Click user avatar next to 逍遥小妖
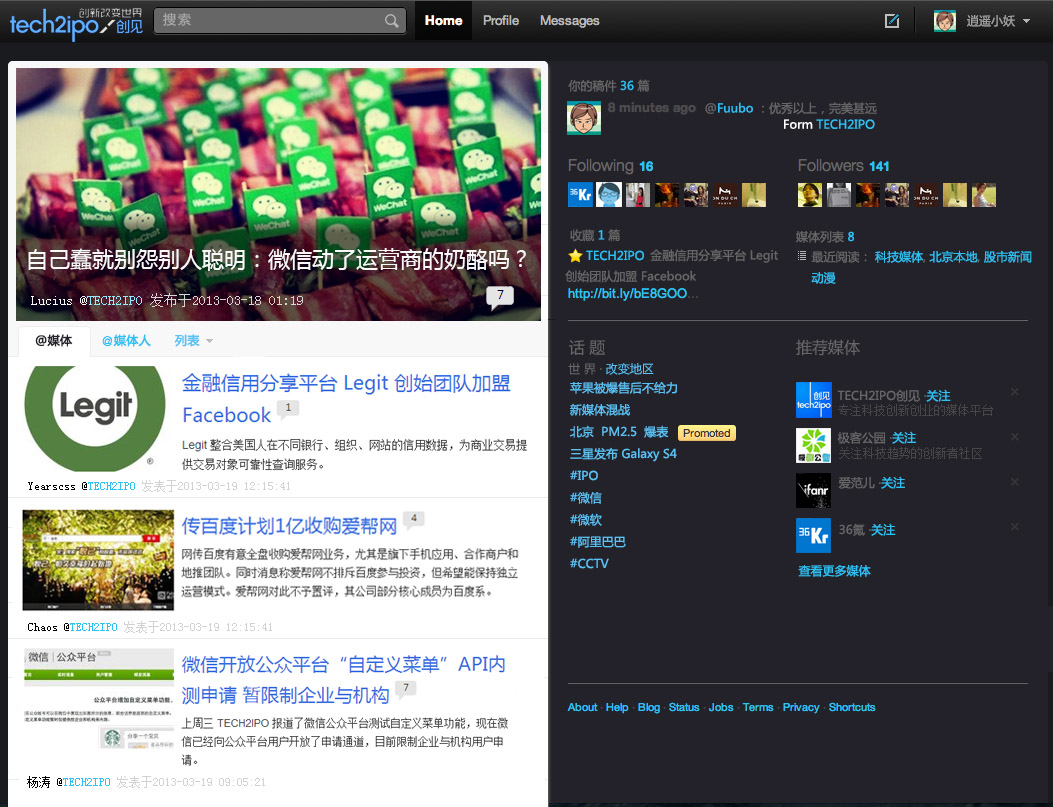Viewport: 1053px width, 807px height. (x=945, y=21)
